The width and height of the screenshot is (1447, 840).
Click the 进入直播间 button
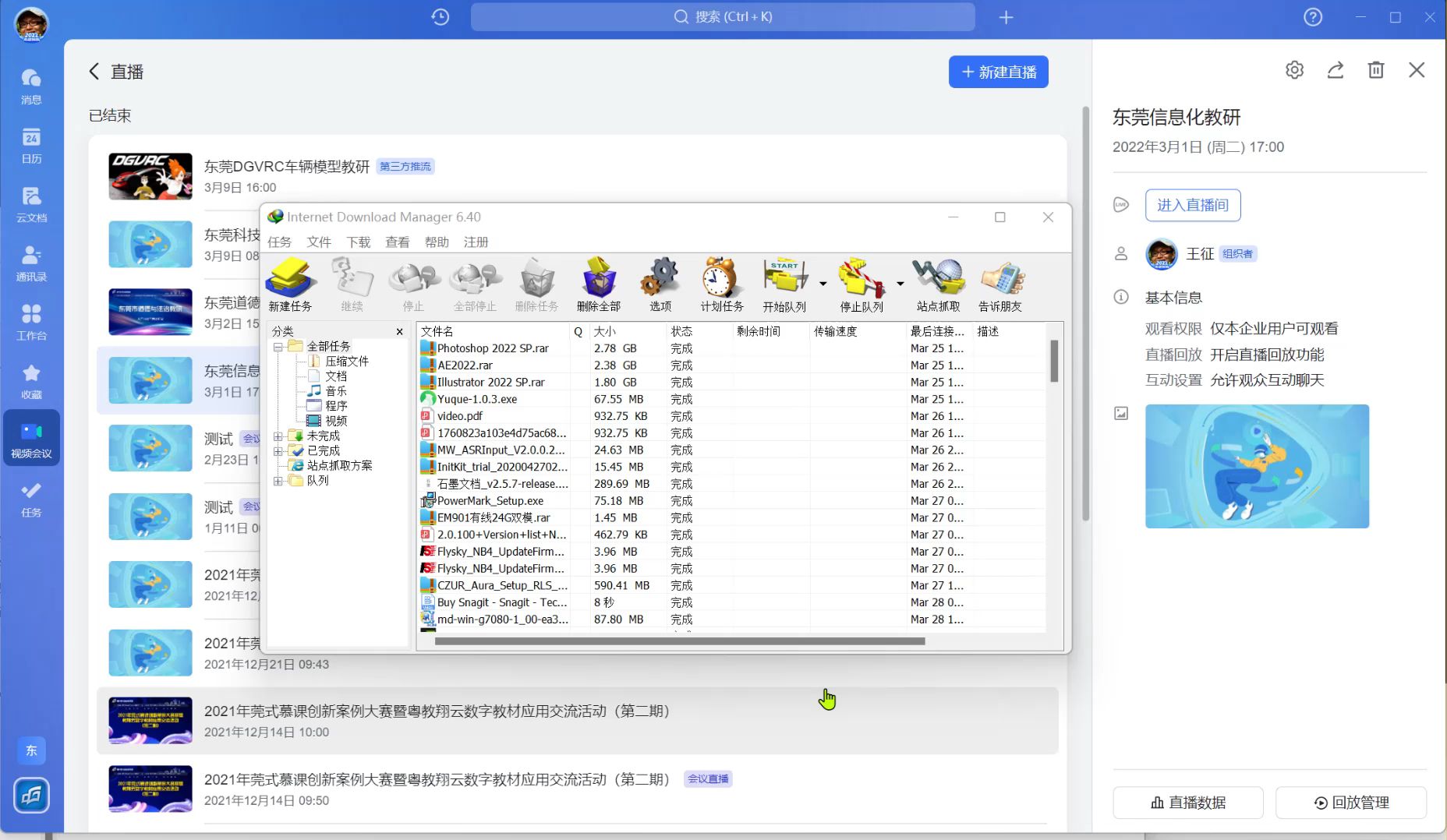click(x=1193, y=205)
